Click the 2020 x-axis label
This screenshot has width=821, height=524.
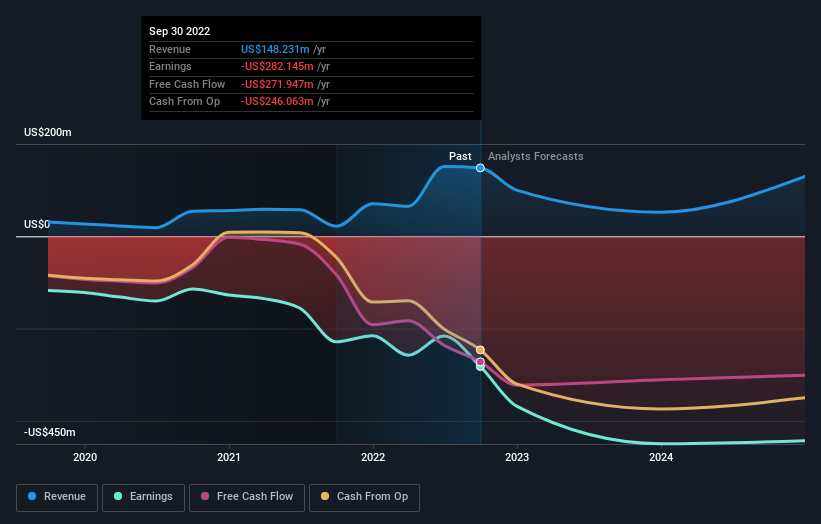point(85,457)
